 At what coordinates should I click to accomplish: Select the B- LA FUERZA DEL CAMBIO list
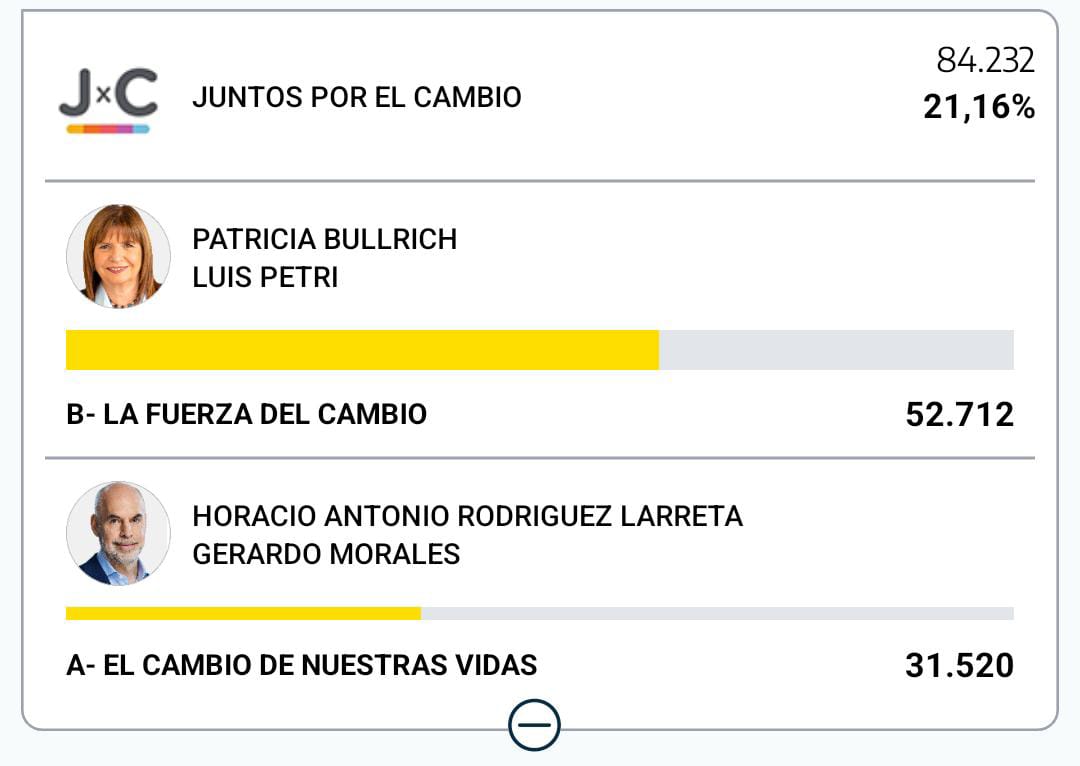coord(246,414)
